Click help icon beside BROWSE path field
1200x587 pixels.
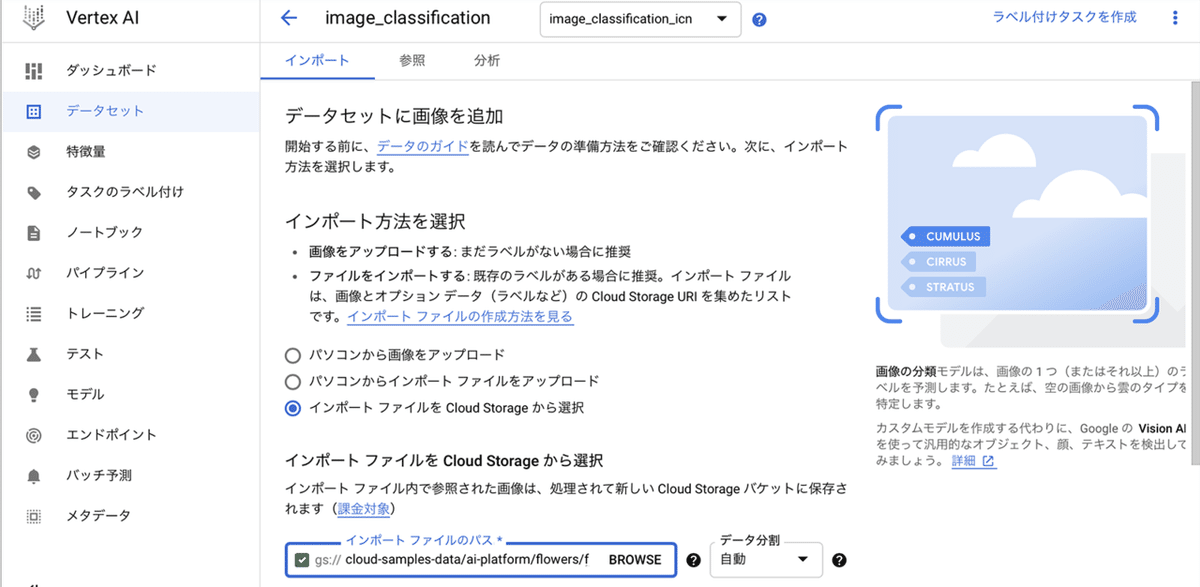pos(693,560)
